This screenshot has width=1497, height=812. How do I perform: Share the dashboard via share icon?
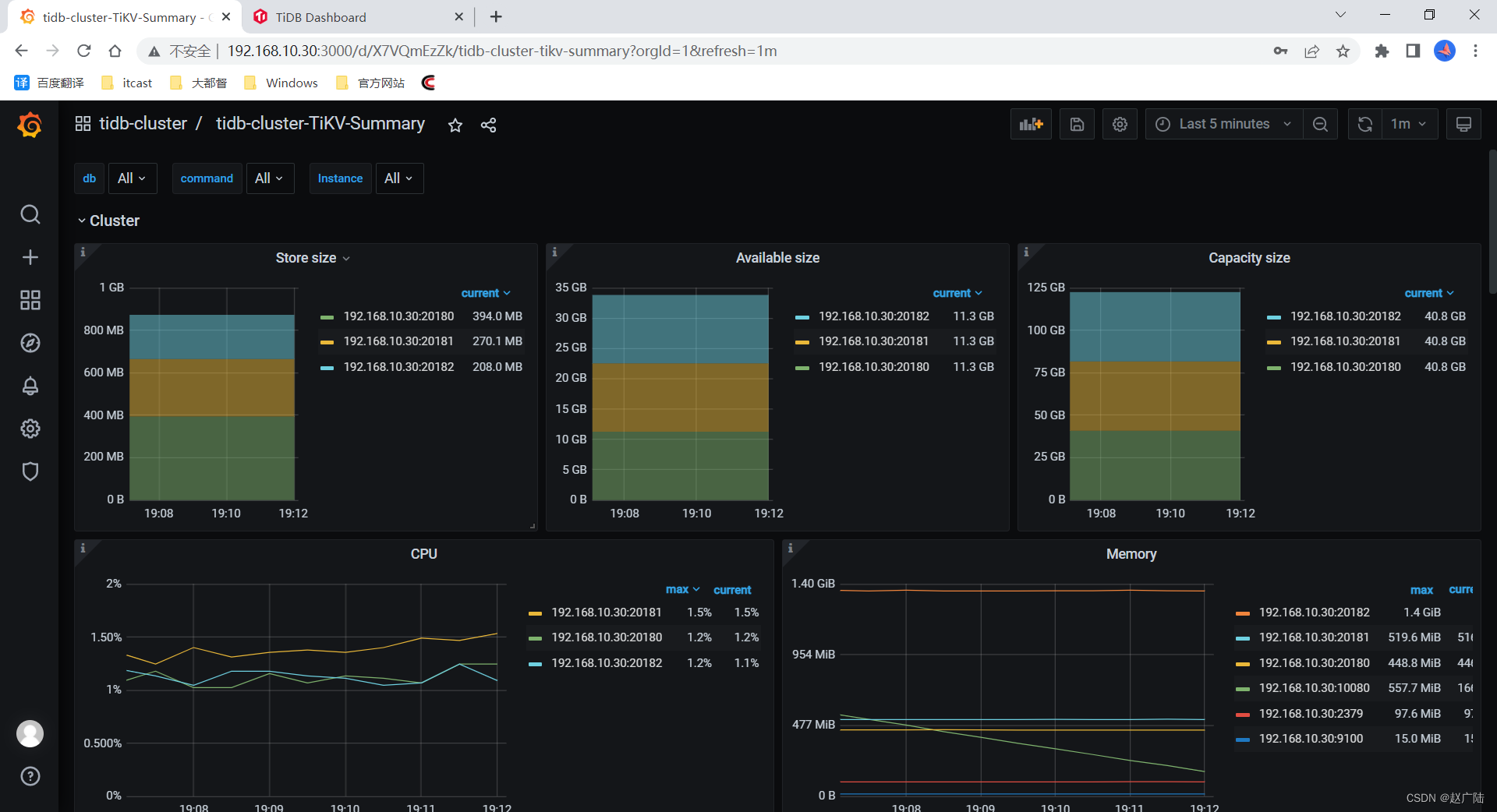click(x=489, y=125)
